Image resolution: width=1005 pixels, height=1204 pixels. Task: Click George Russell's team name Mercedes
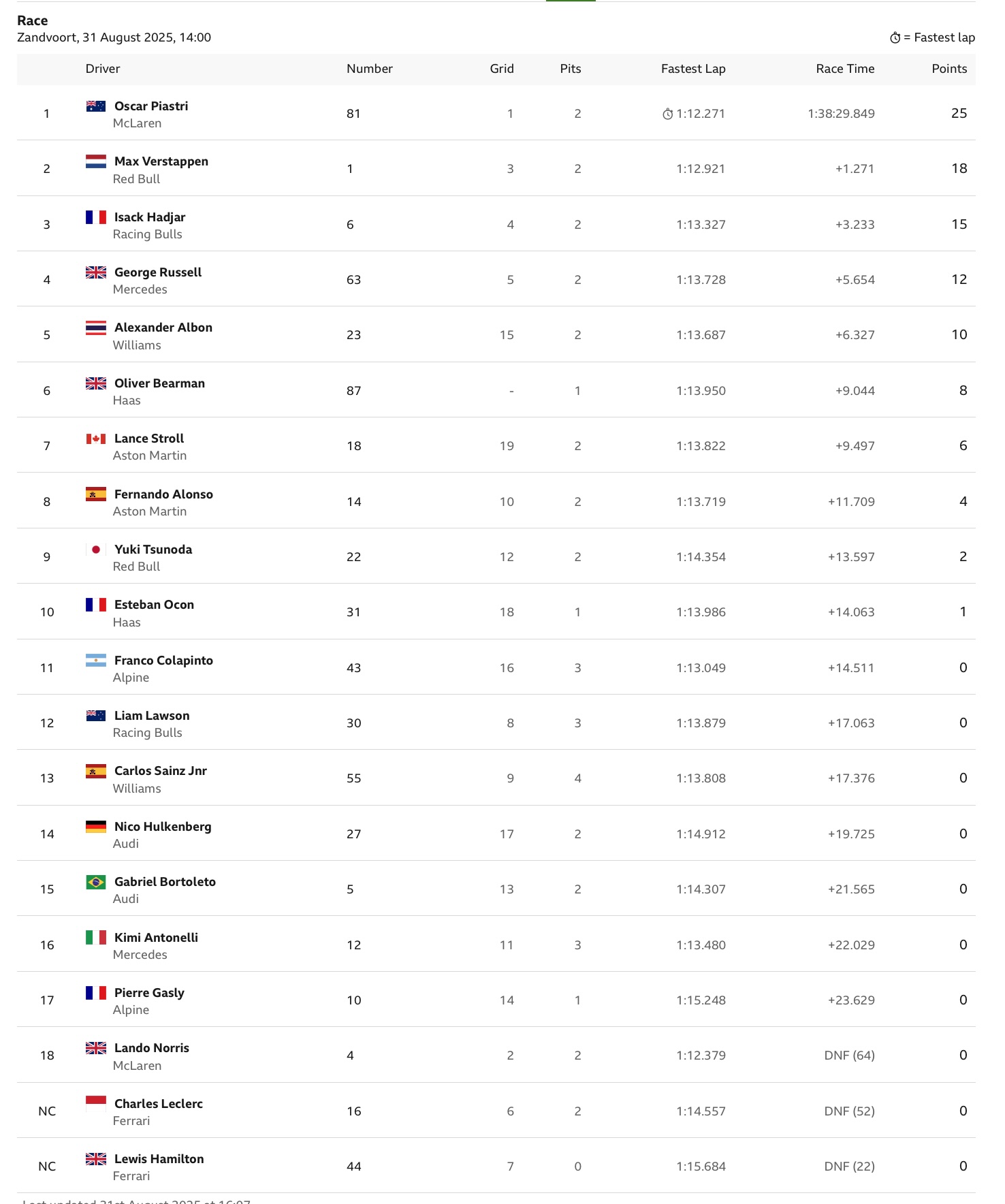[x=140, y=289]
